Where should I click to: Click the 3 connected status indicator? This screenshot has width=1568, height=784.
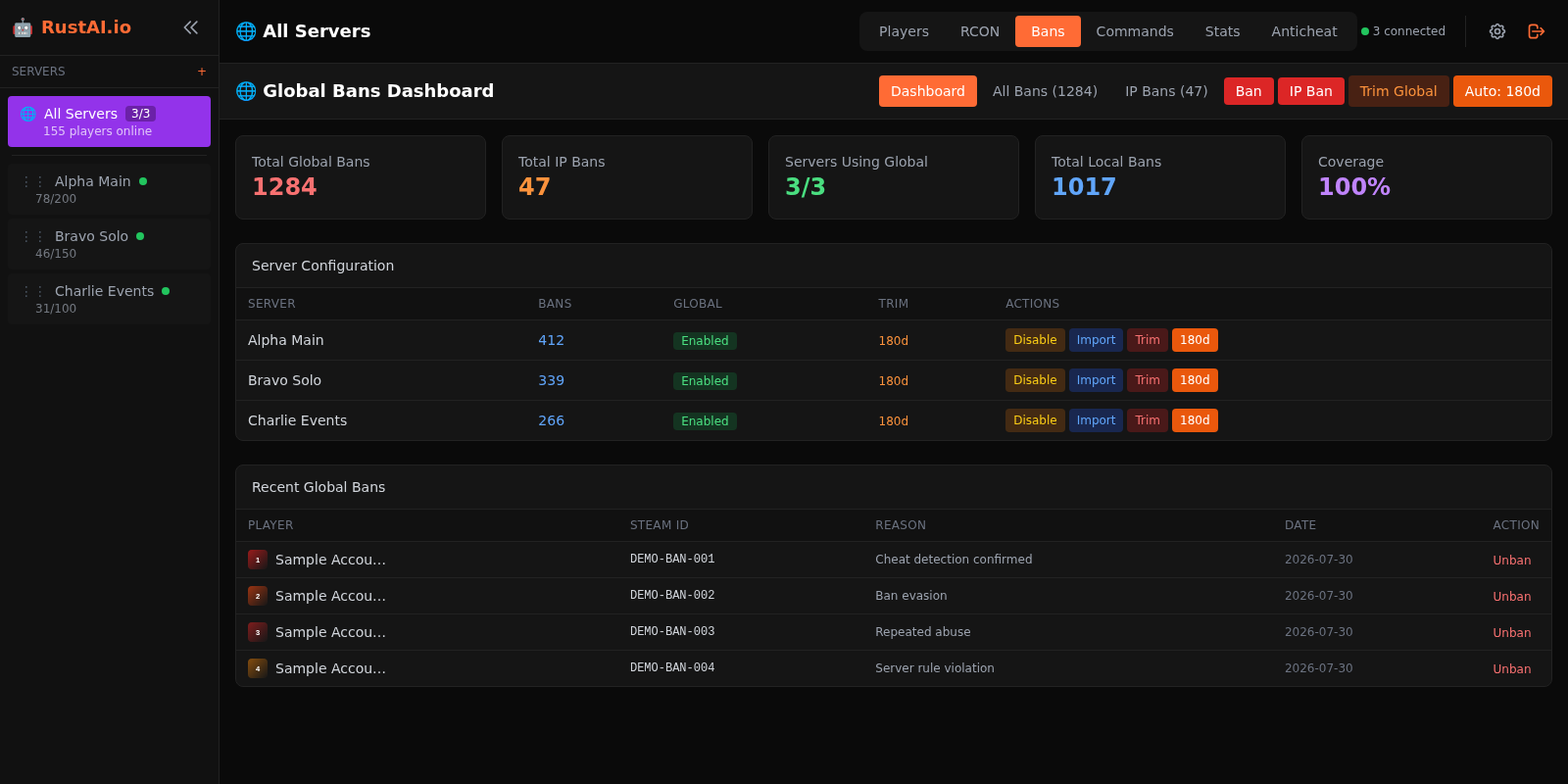coord(1403,31)
